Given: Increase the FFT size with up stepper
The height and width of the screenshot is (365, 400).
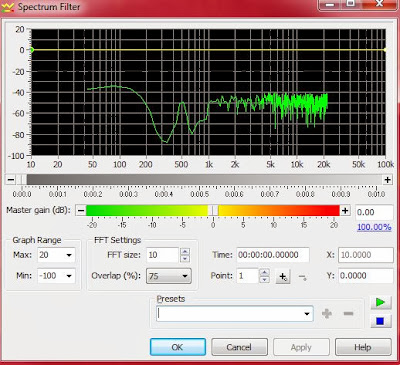Looking at the screenshot, I should click(x=185, y=252).
